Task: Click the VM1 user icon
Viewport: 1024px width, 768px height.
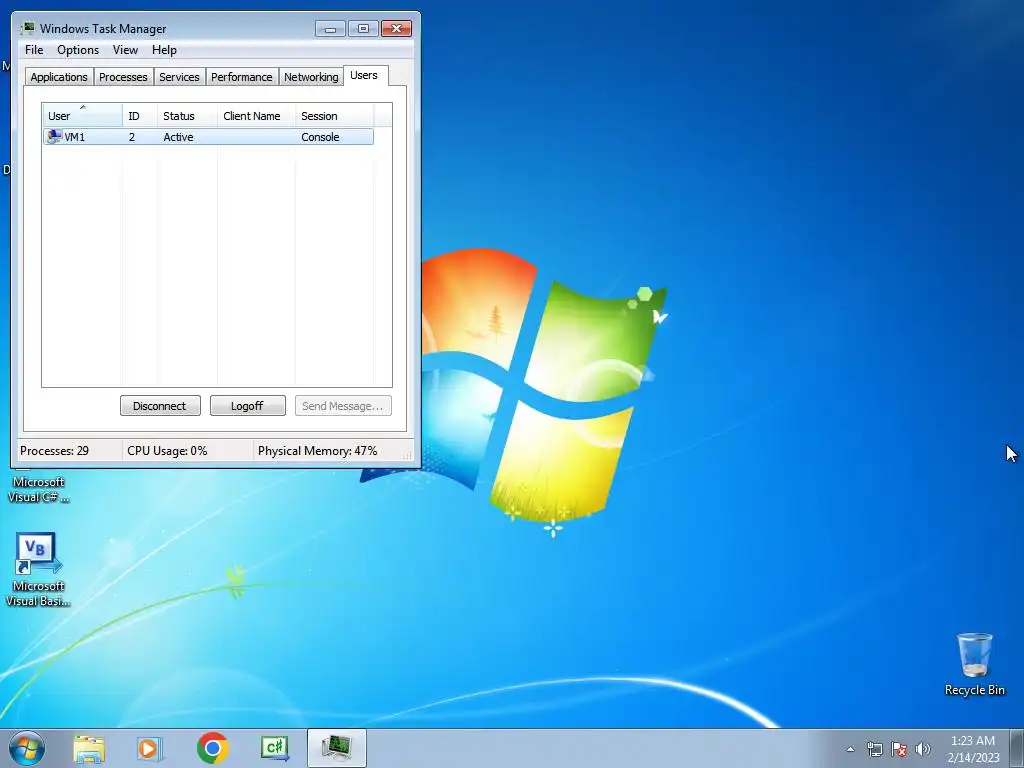Action: coord(54,136)
